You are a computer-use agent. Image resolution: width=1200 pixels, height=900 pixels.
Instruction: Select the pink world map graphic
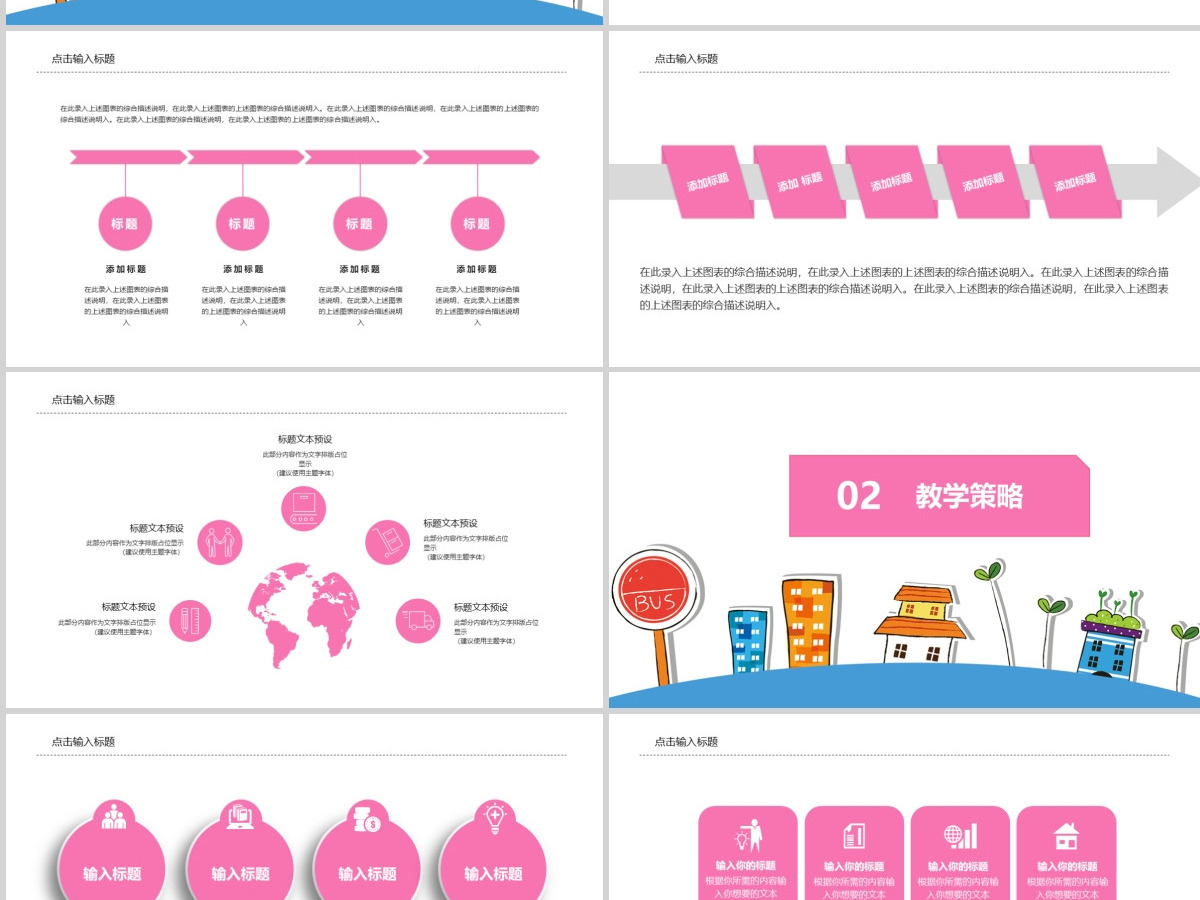coord(303,615)
